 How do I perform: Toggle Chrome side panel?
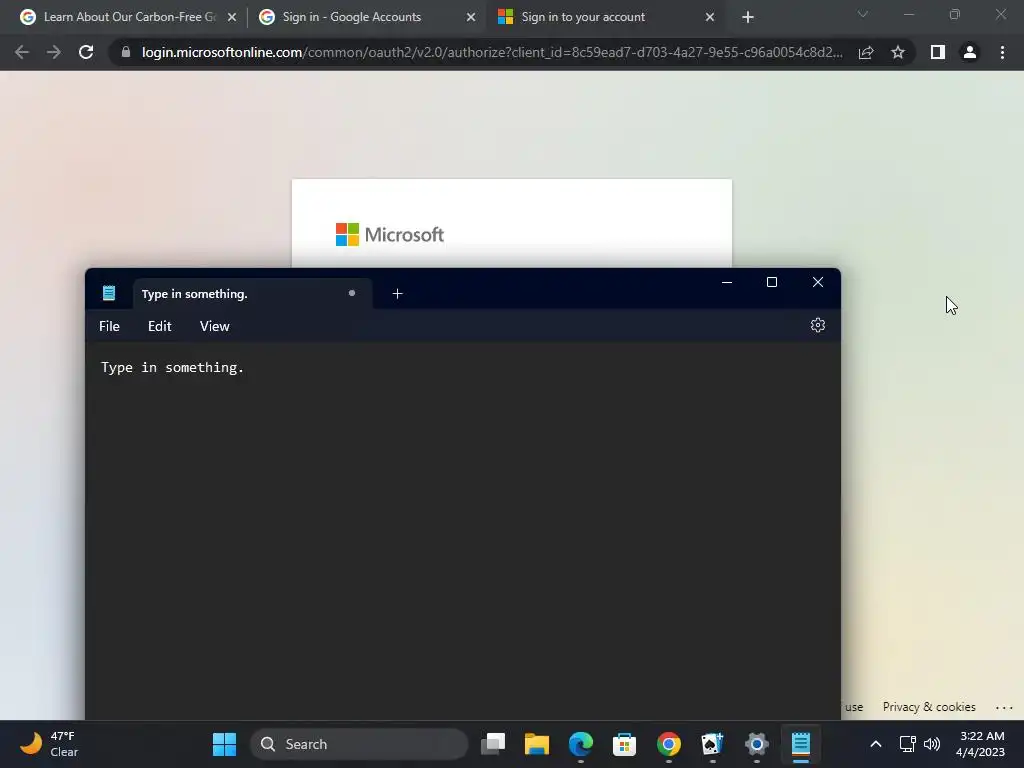tap(938, 52)
